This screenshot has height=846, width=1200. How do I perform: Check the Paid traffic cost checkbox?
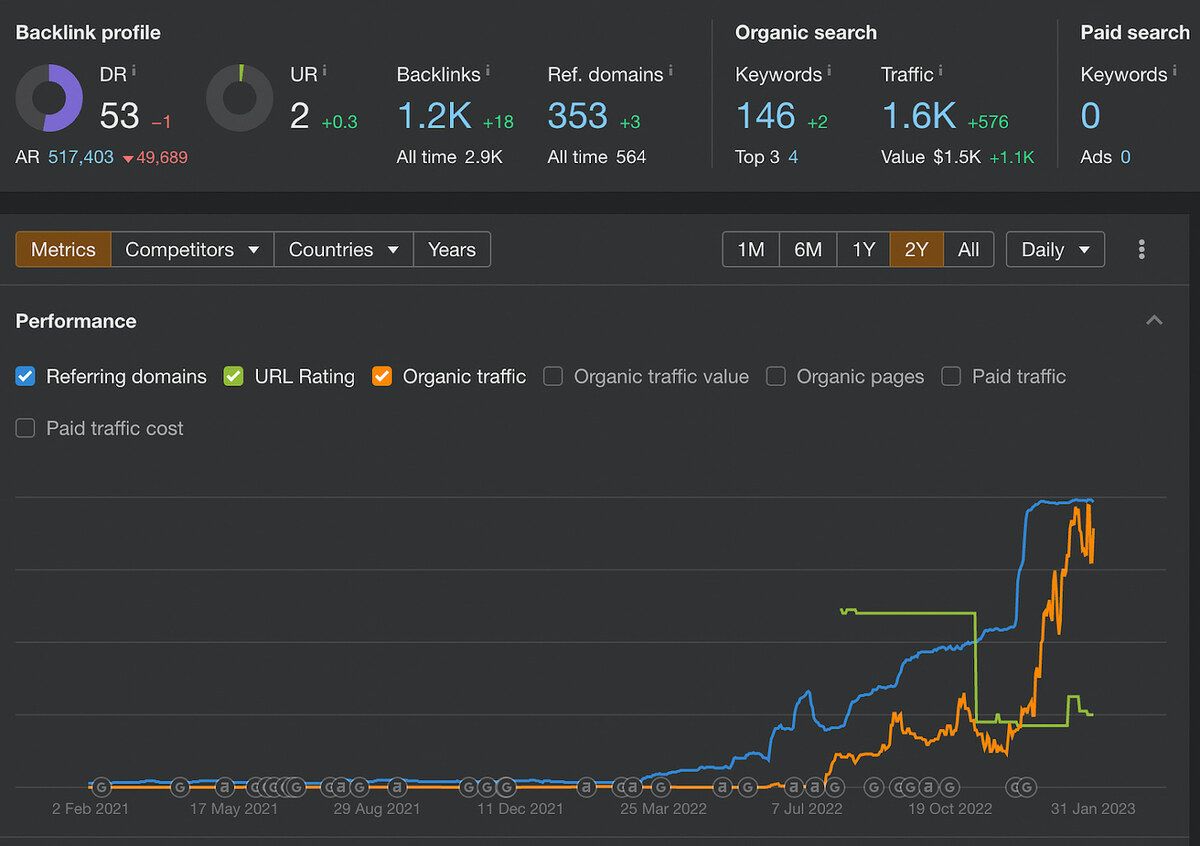pos(26,429)
